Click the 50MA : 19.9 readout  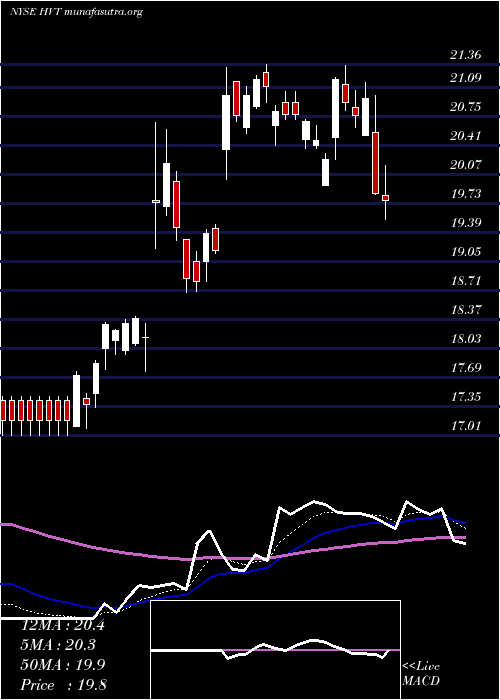tap(63, 665)
